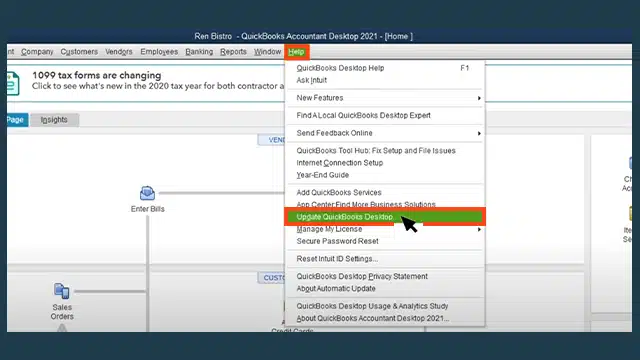Click the Vendors section label
The width and height of the screenshot is (640, 360).
click(272, 140)
